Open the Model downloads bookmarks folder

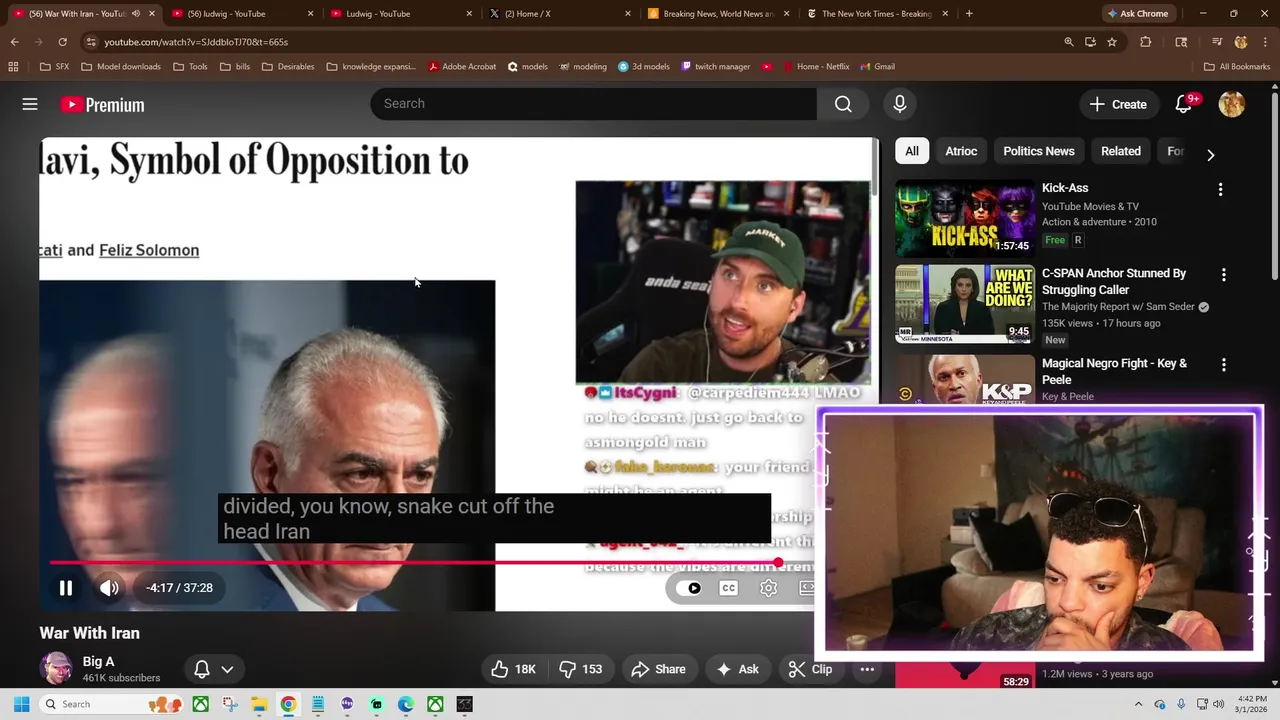coord(121,67)
